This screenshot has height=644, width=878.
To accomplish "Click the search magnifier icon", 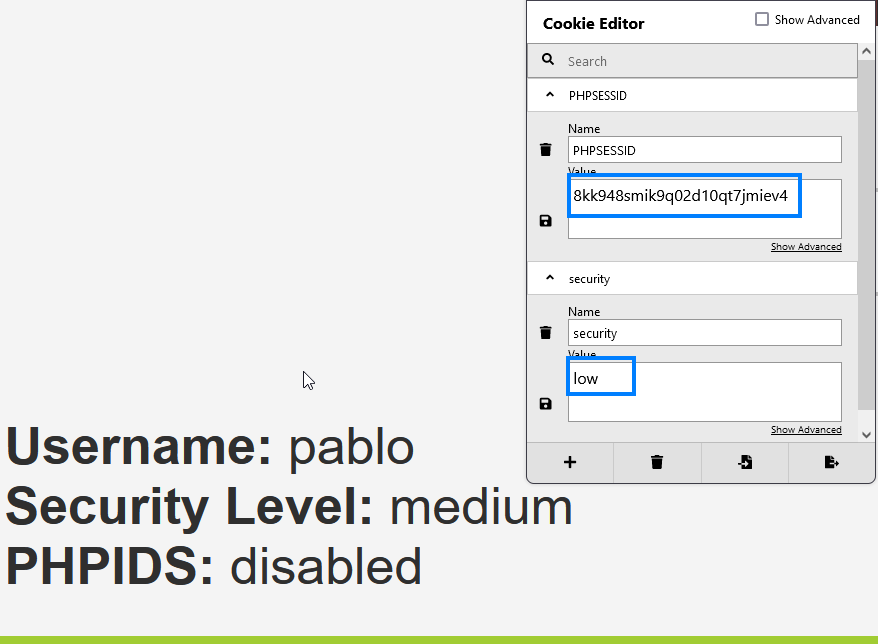I will [x=548, y=60].
